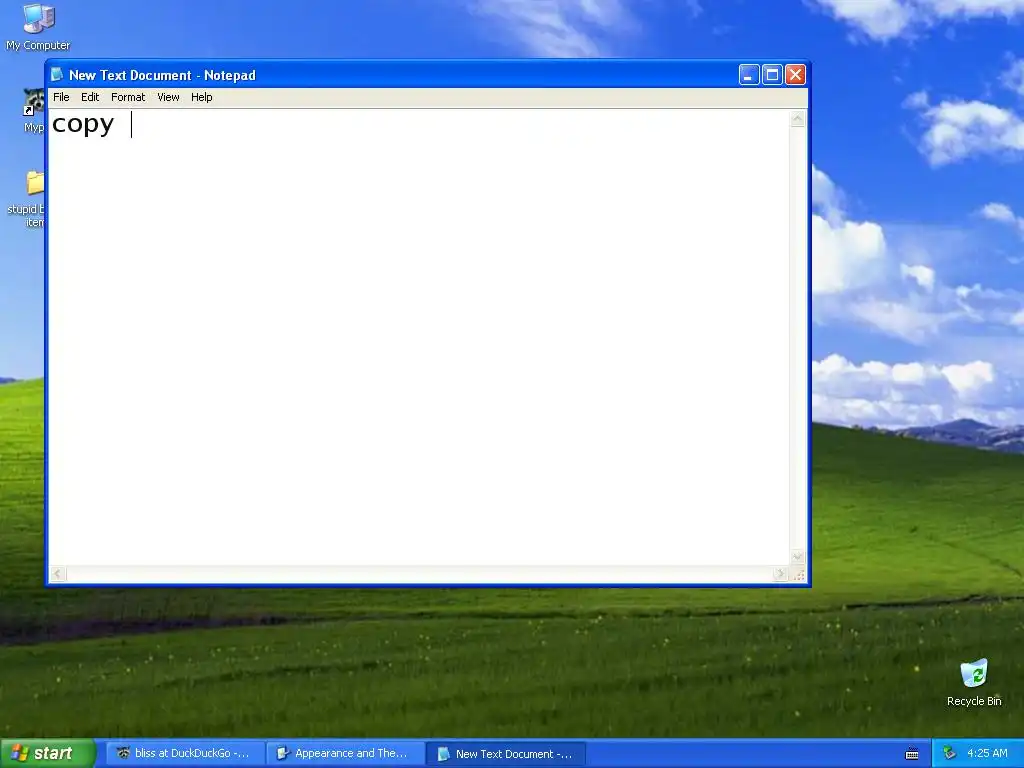
Task: Open the Start menu
Action: coord(48,754)
